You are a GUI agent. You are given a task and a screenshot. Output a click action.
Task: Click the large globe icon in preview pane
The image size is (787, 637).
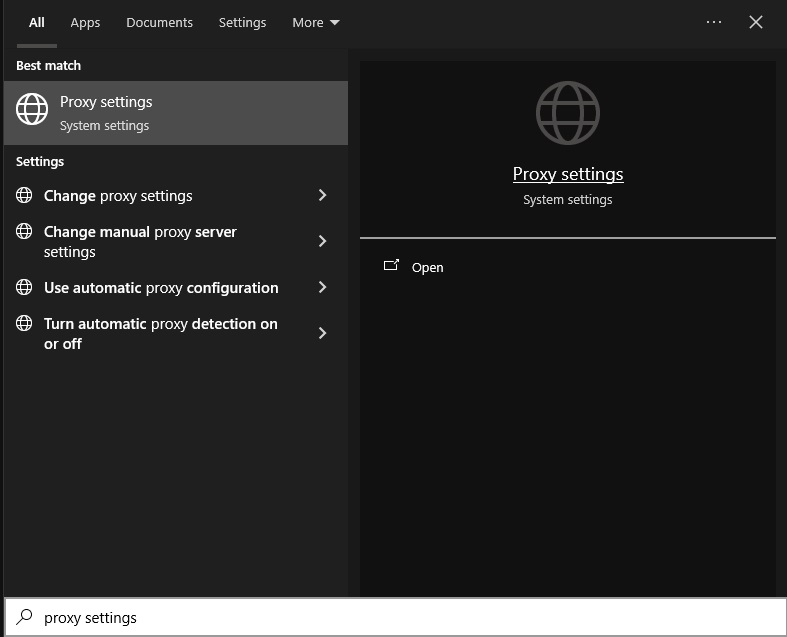(568, 113)
